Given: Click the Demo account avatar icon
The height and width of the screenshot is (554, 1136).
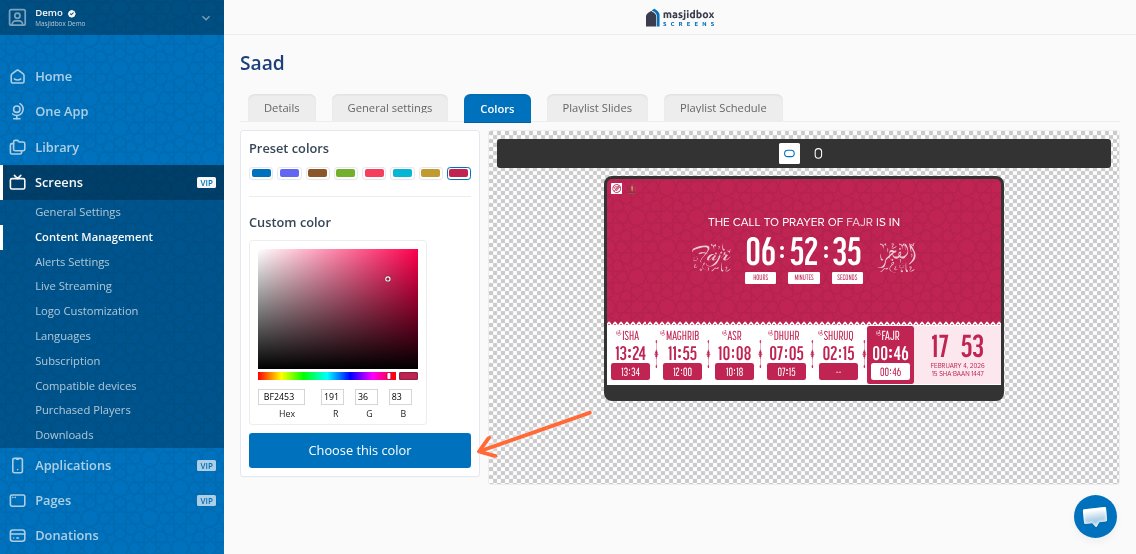Looking at the screenshot, I should (17, 17).
